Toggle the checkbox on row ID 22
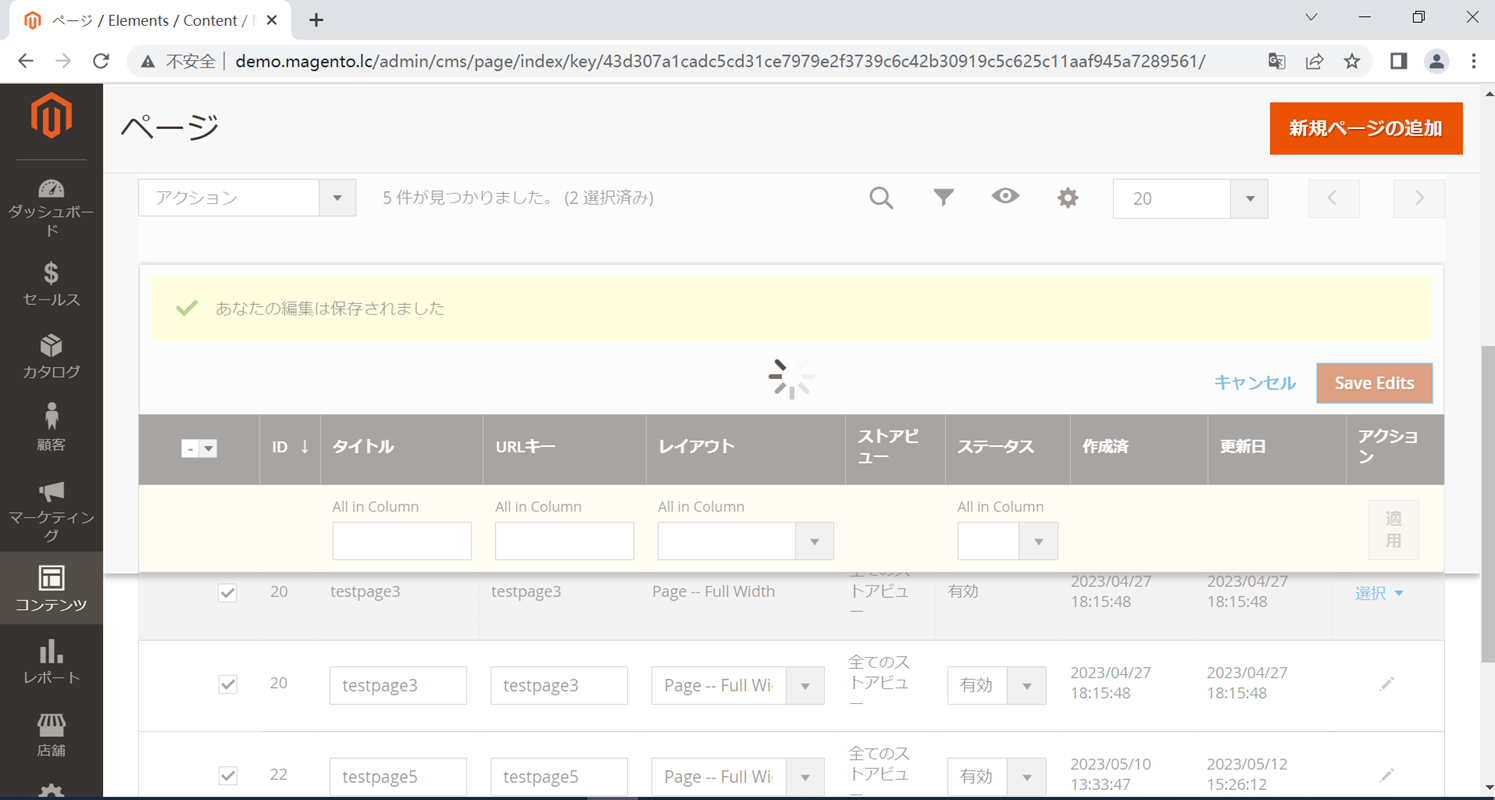Image resolution: width=1495 pixels, height=800 pixels. point(227,775)
